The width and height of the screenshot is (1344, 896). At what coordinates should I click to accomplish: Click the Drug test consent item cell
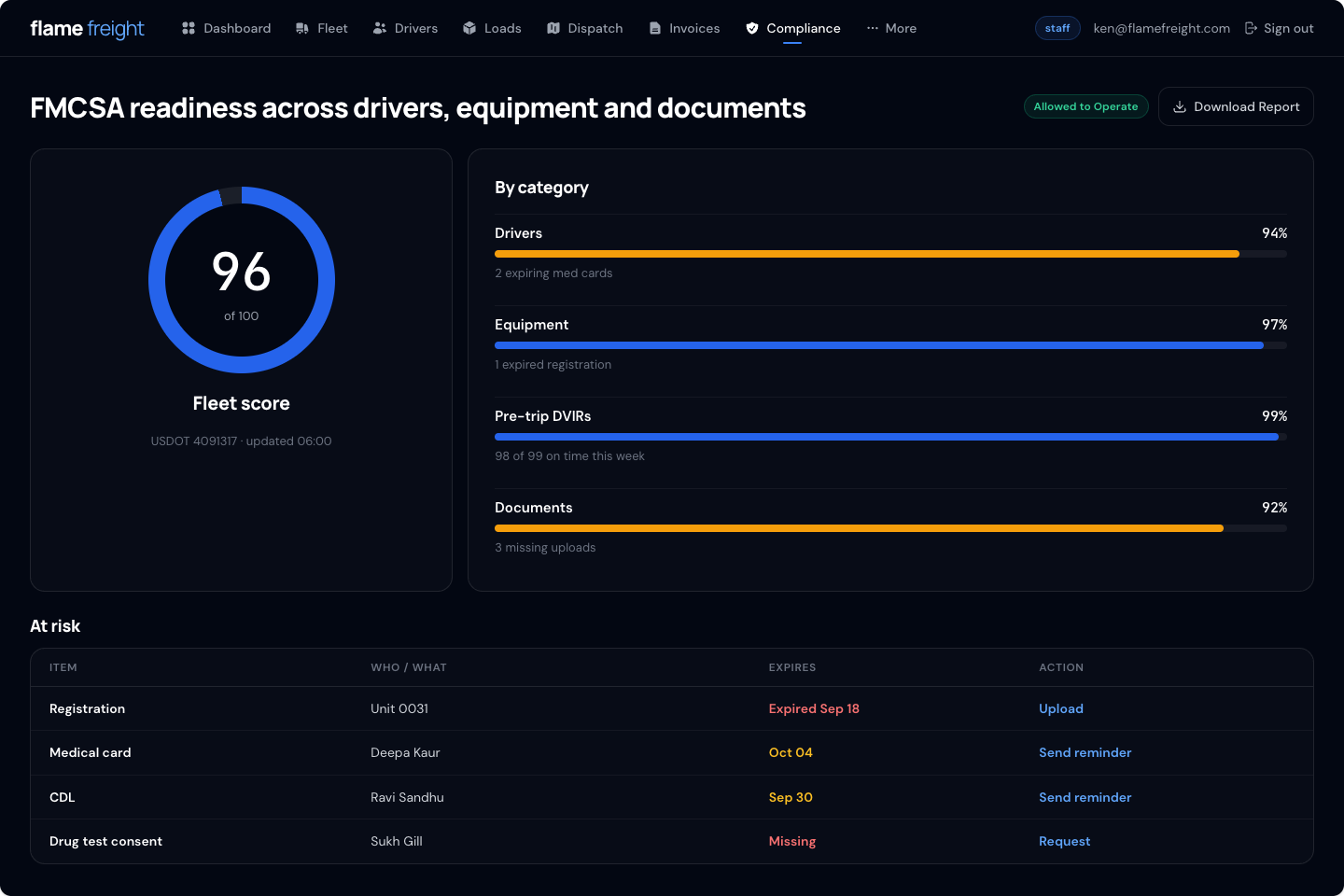tap(105, 841)
